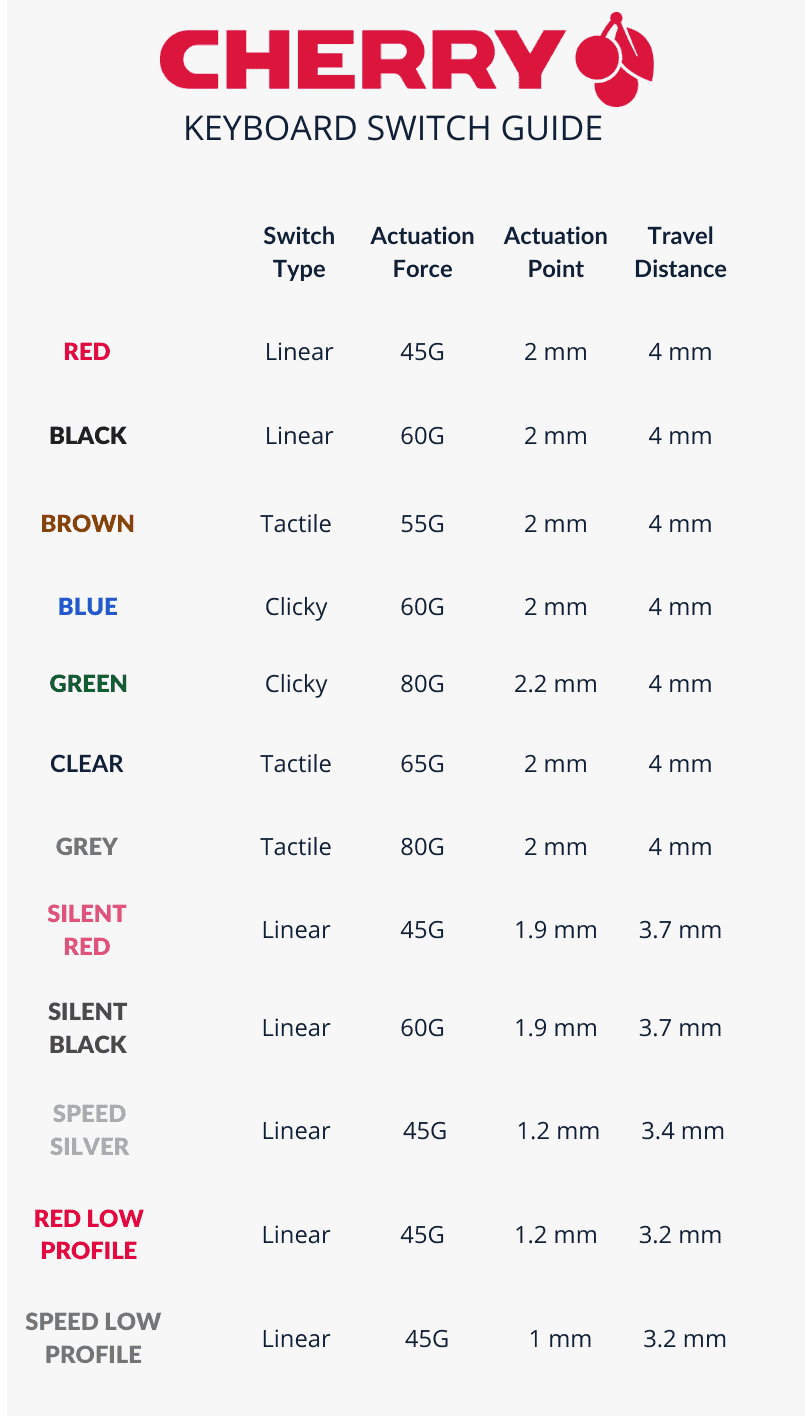Select the SPEED SILVER switch name

[x=89, y=1130]
